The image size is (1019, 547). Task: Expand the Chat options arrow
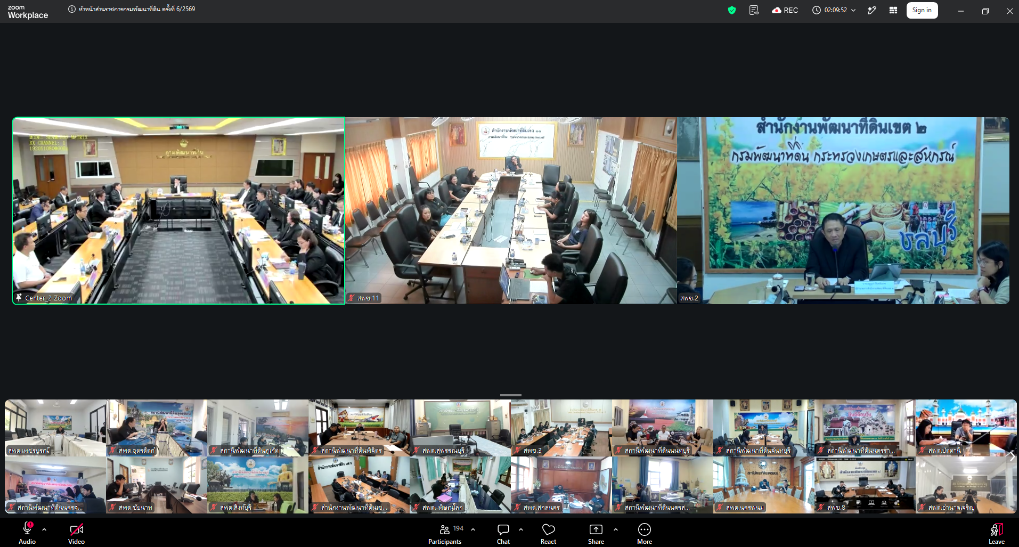tap(521, 529)
